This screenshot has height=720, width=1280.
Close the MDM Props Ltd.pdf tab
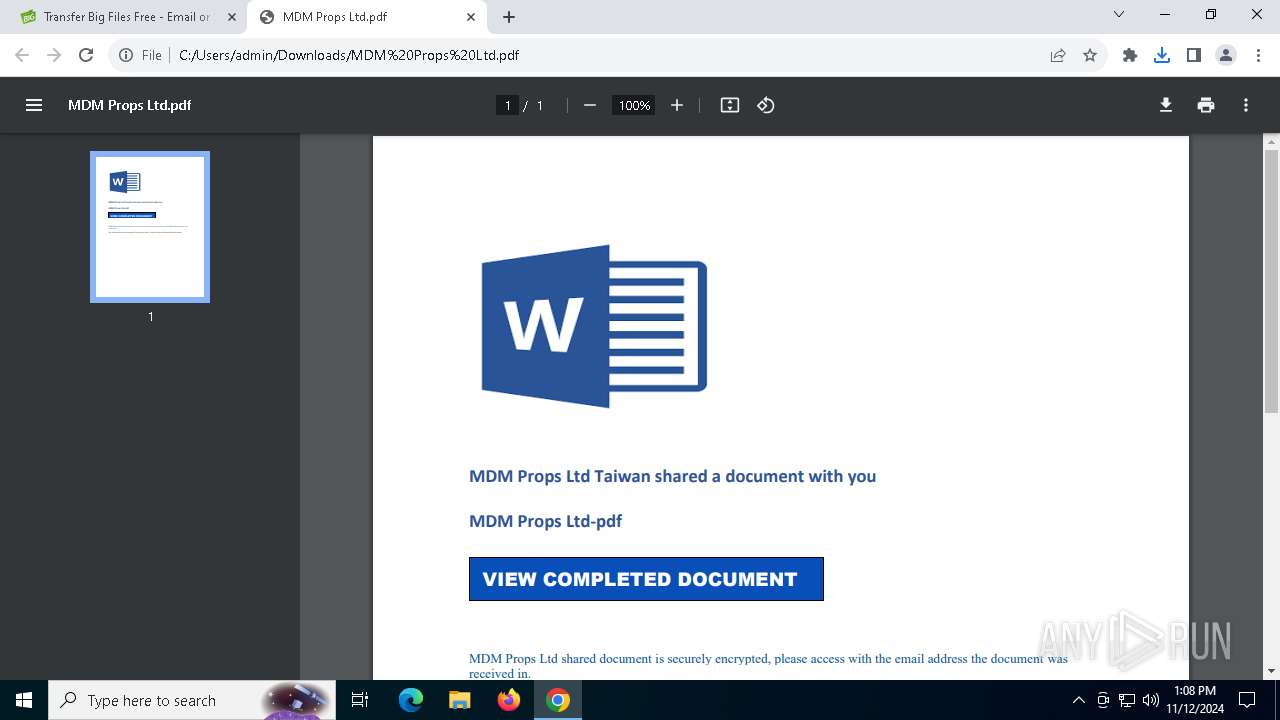coord(471,17)
